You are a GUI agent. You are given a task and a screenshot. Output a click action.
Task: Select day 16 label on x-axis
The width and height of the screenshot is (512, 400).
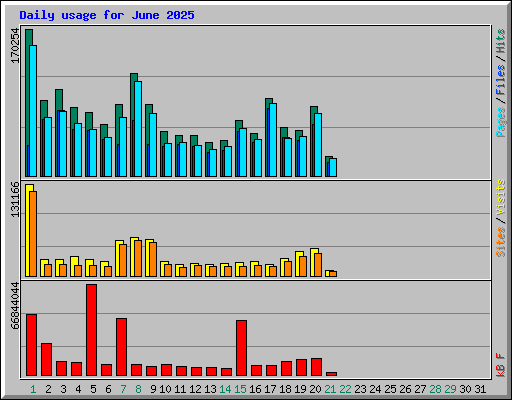tap(255, 389)
